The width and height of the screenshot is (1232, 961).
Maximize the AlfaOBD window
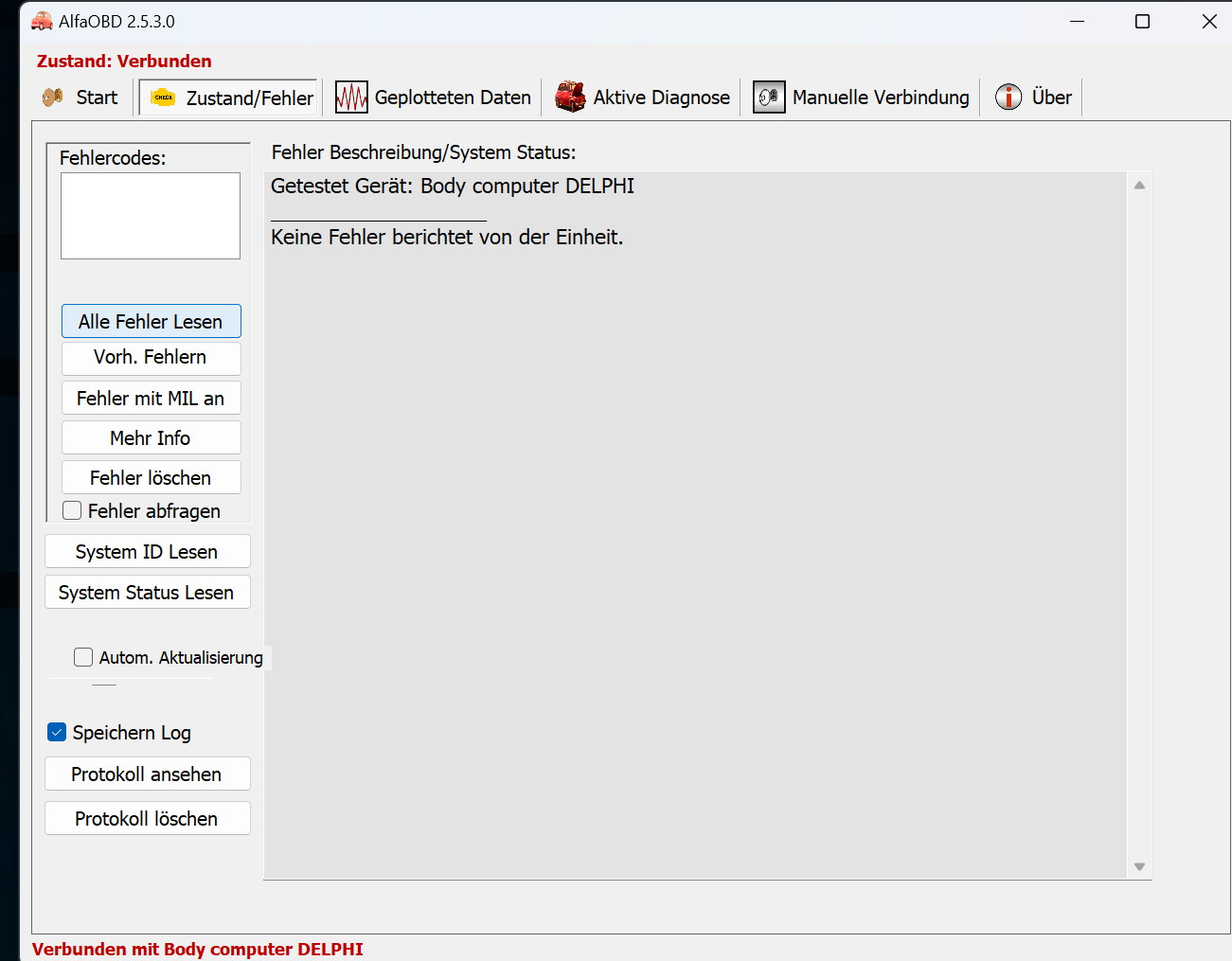pyautogui.click(x=1142, y=22)
